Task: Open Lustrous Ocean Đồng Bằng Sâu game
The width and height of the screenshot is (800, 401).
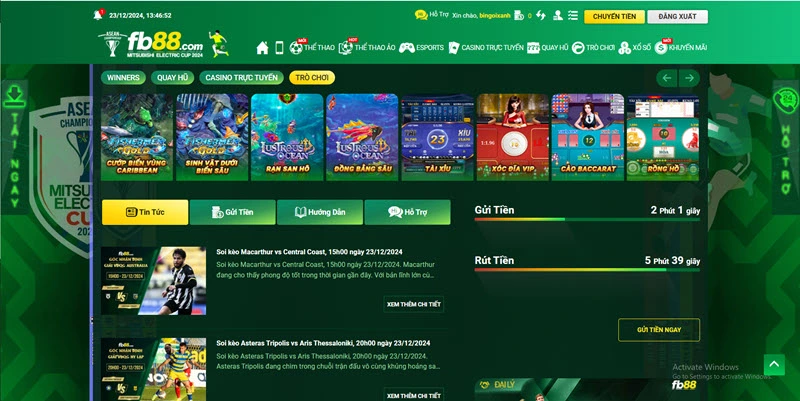Action: pyautogui.click(x=362, y=137)
